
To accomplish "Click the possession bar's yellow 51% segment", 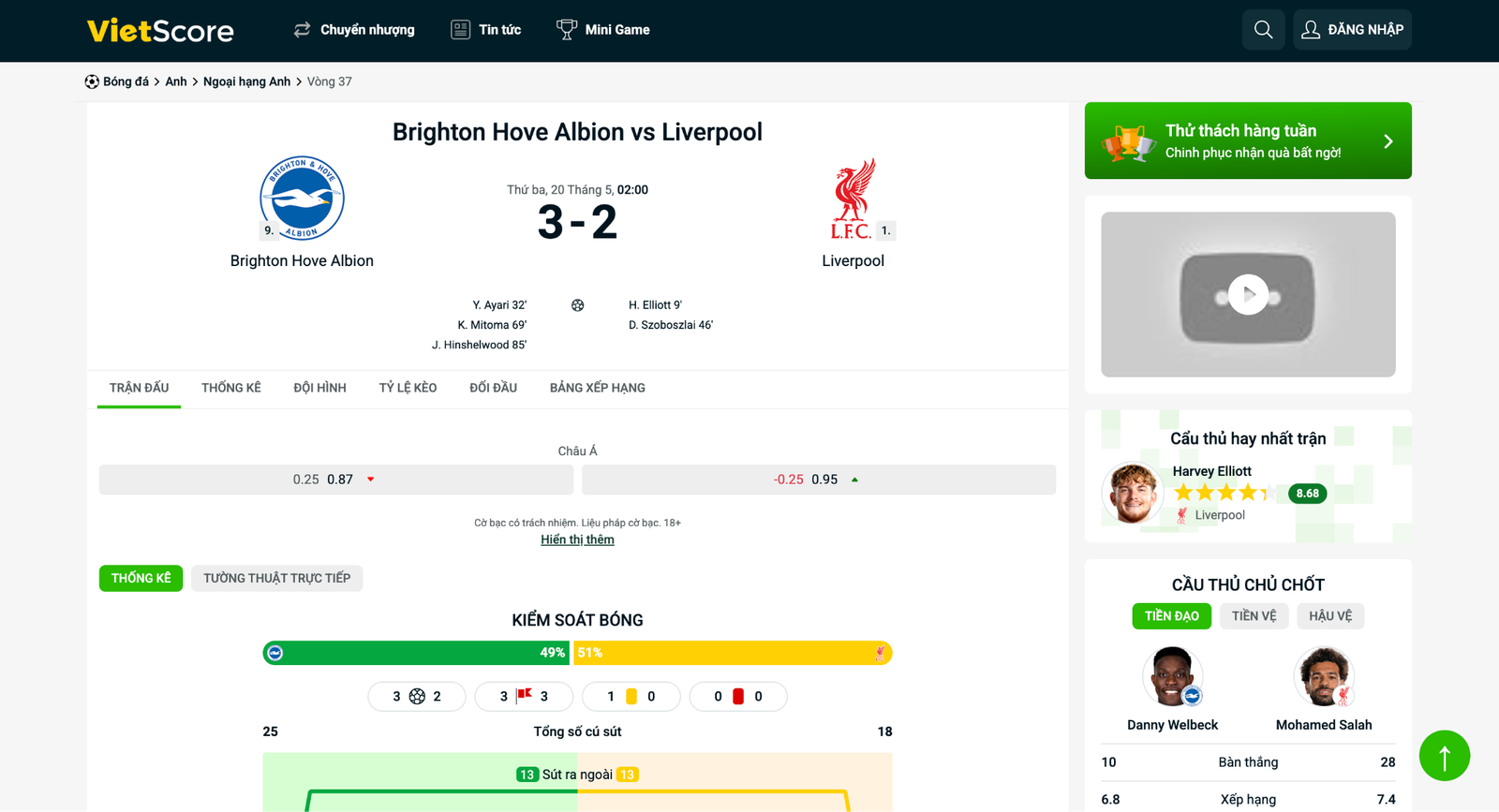I will point(732,653).
